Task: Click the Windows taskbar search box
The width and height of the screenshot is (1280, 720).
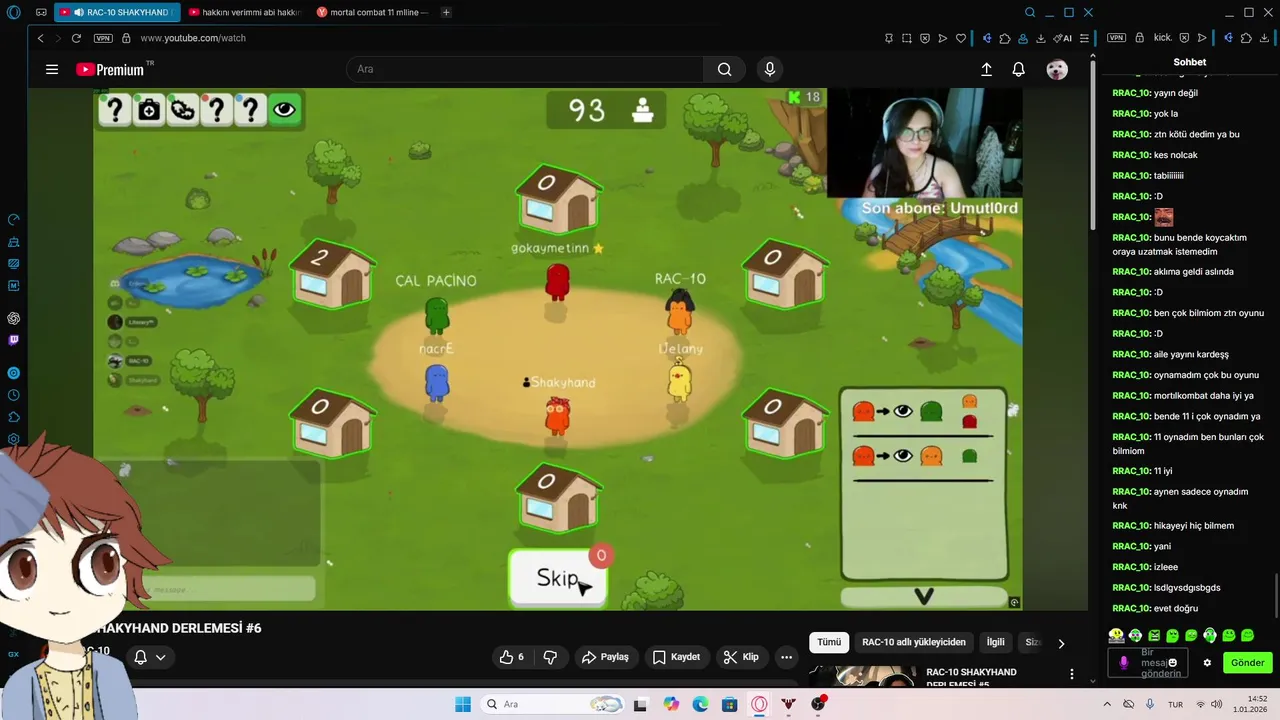Action: click(550, 704)
